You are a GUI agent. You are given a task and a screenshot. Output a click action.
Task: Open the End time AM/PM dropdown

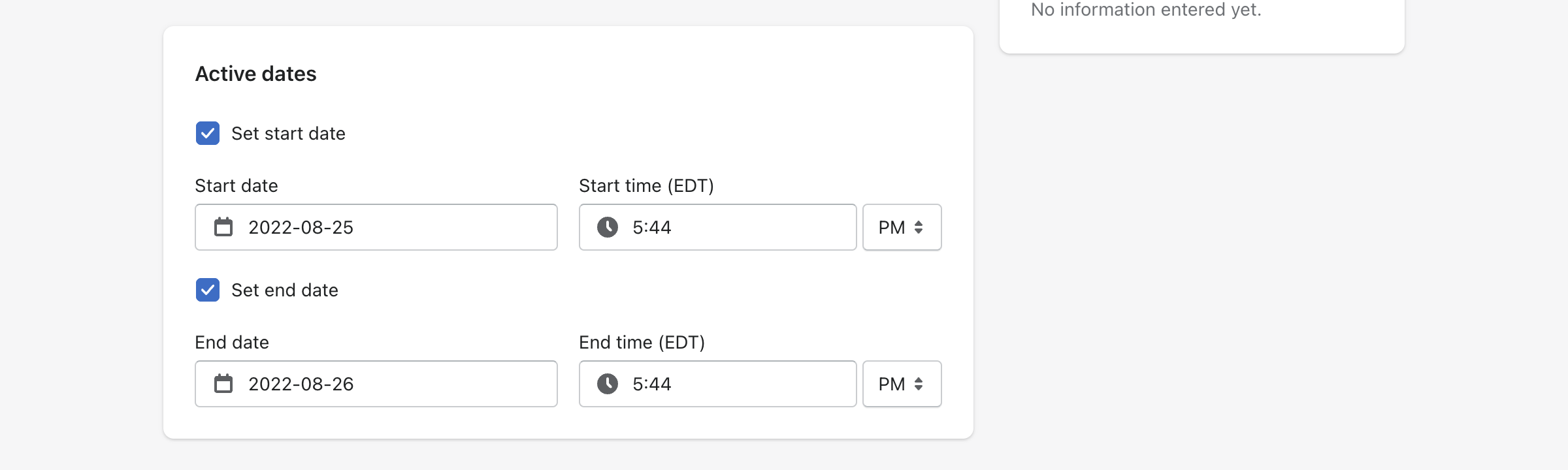coord(902,384)
